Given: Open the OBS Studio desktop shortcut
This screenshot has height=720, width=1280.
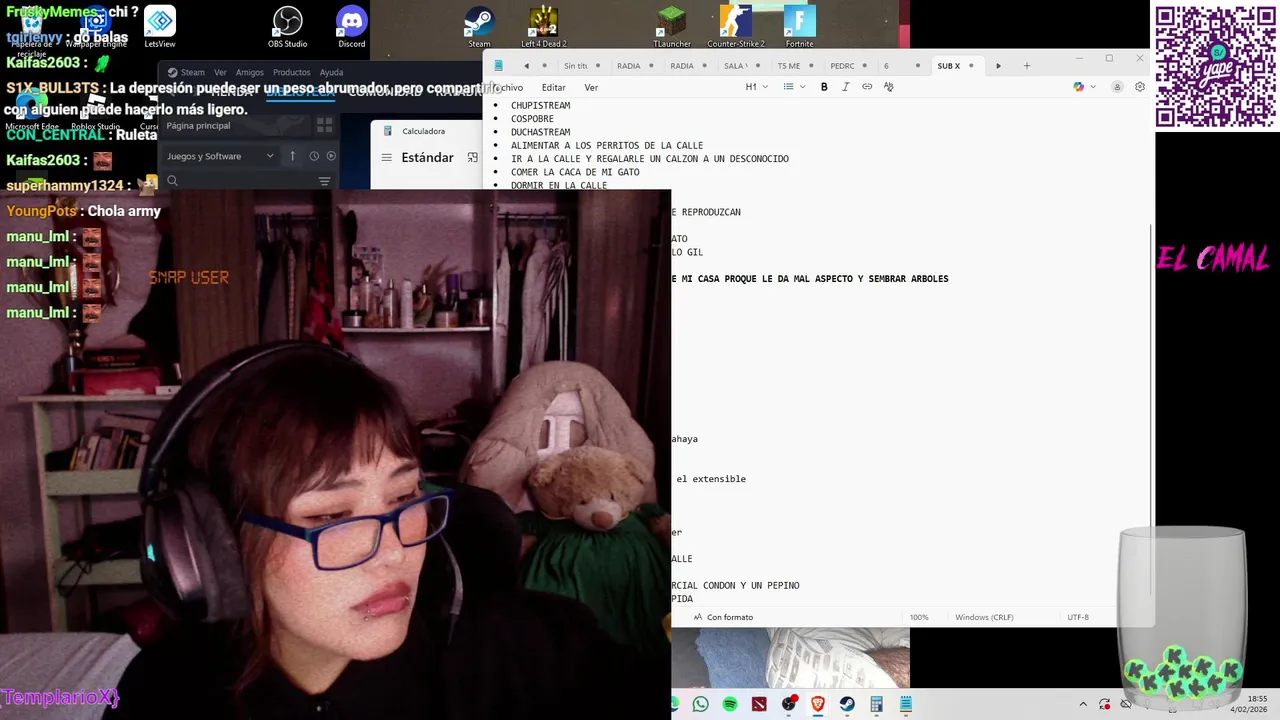Looking at the screenshot, I should [x=287, y=27].
